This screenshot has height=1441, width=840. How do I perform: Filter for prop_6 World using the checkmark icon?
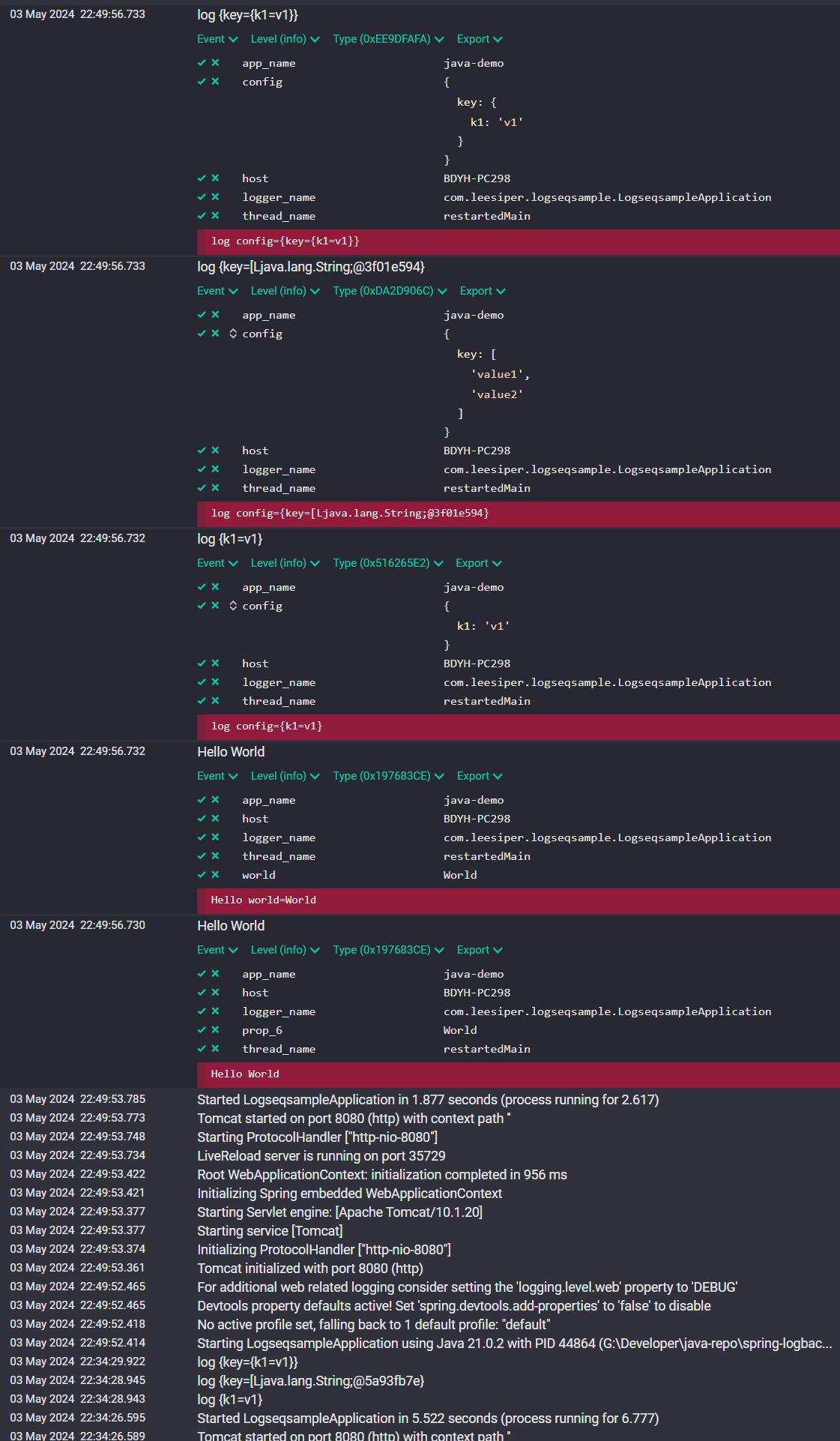tap(201, 1030)
